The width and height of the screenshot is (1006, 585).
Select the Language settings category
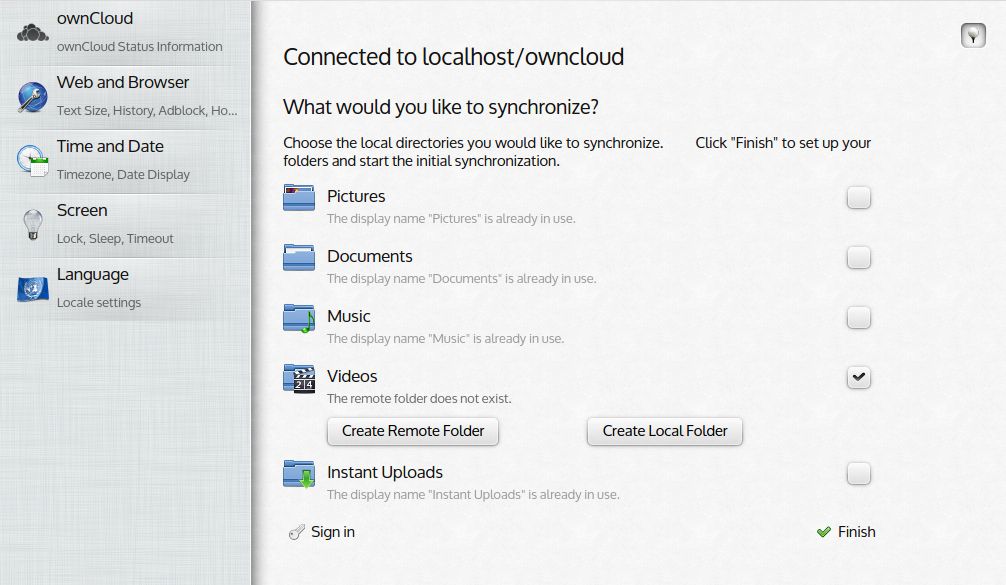[x=126, y=289]
